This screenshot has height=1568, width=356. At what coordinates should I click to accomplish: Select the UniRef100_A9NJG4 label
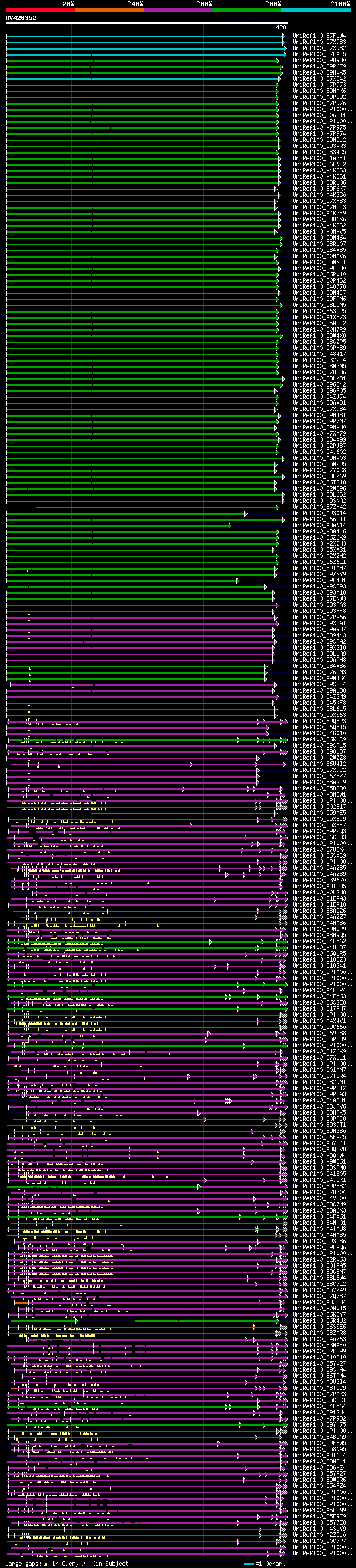tap(319, 678)
